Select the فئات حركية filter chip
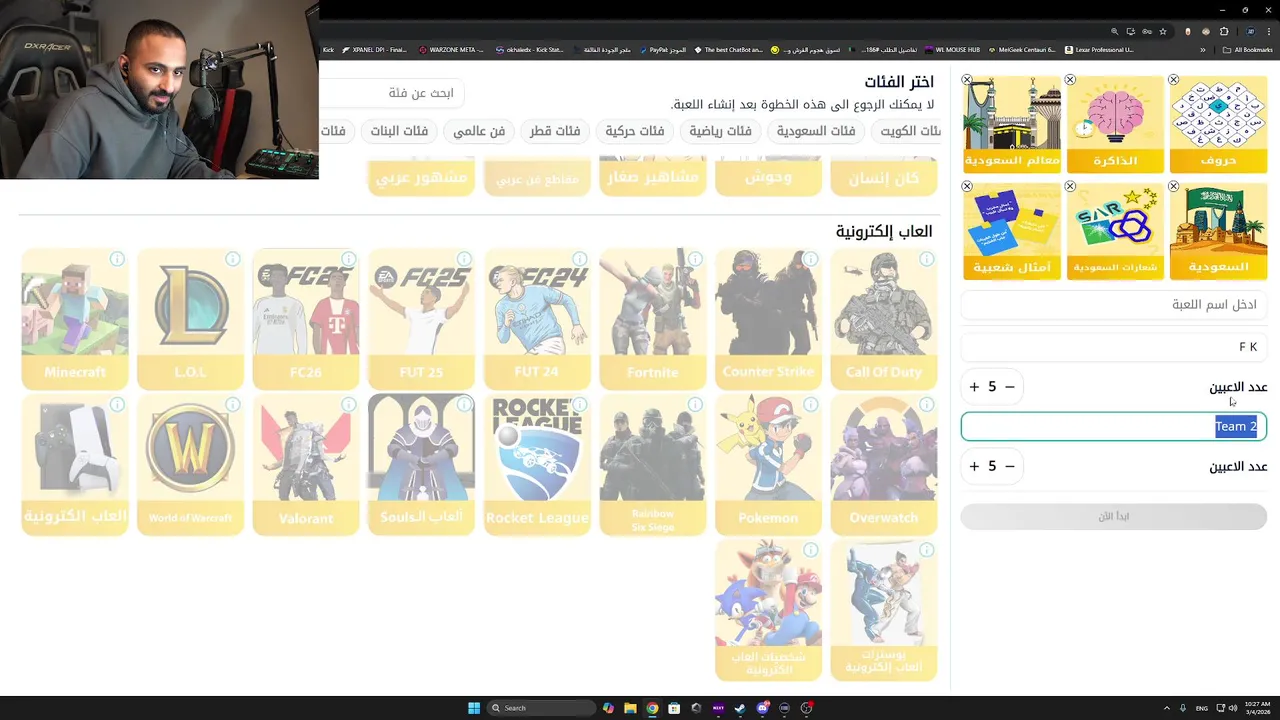 [635, 131]
